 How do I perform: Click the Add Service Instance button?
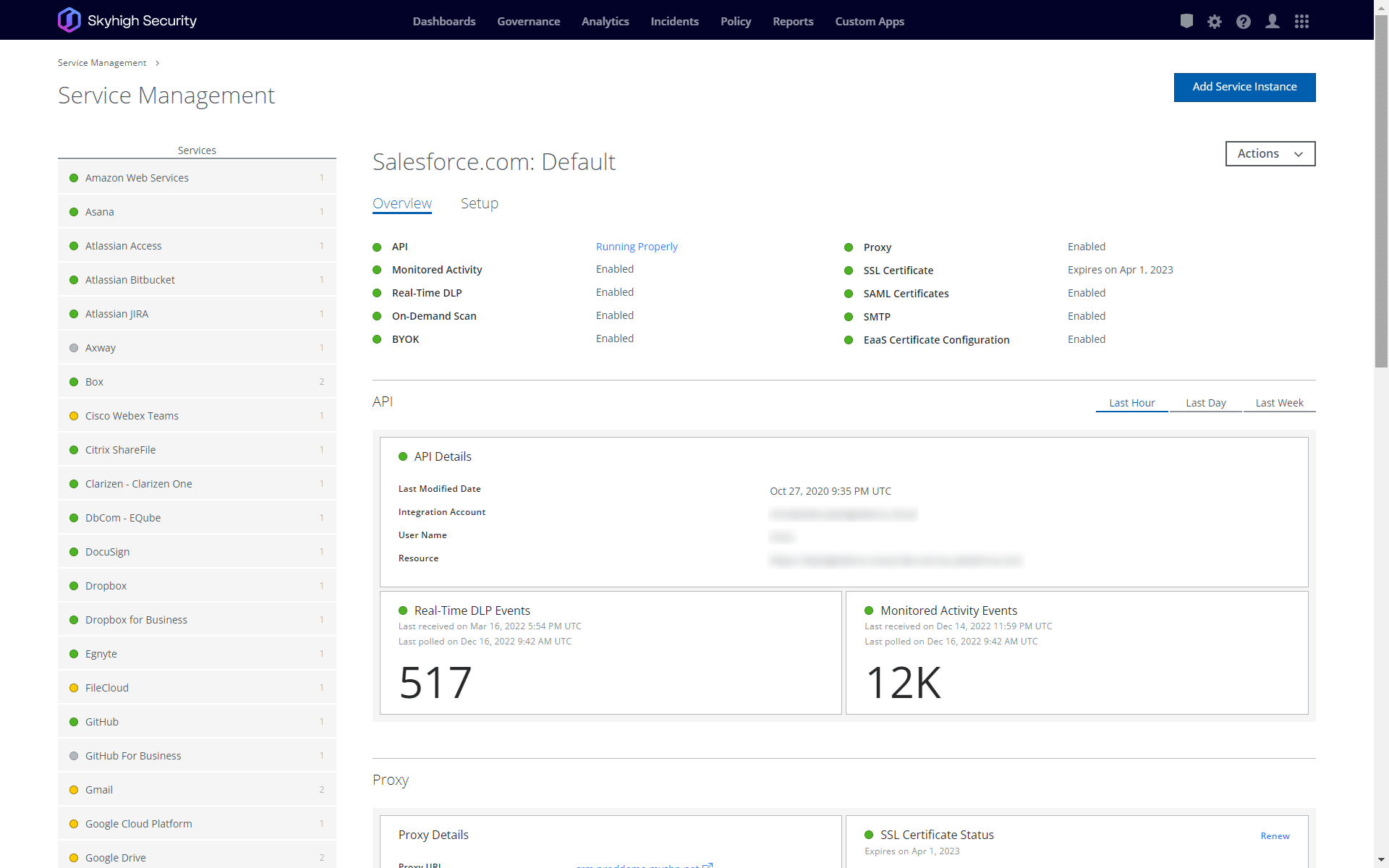(1244, 87)
